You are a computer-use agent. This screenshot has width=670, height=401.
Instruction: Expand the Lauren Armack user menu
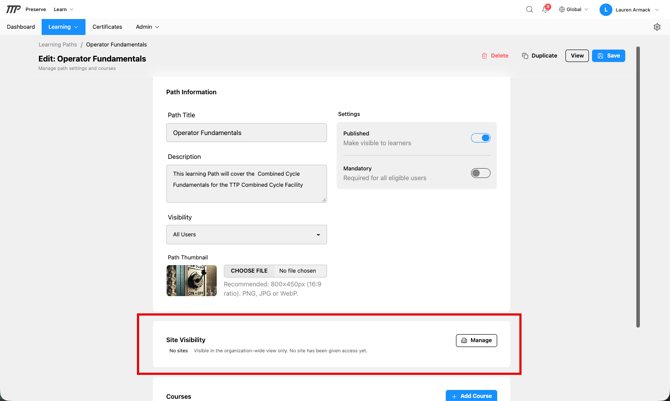(x=629, y=9)
